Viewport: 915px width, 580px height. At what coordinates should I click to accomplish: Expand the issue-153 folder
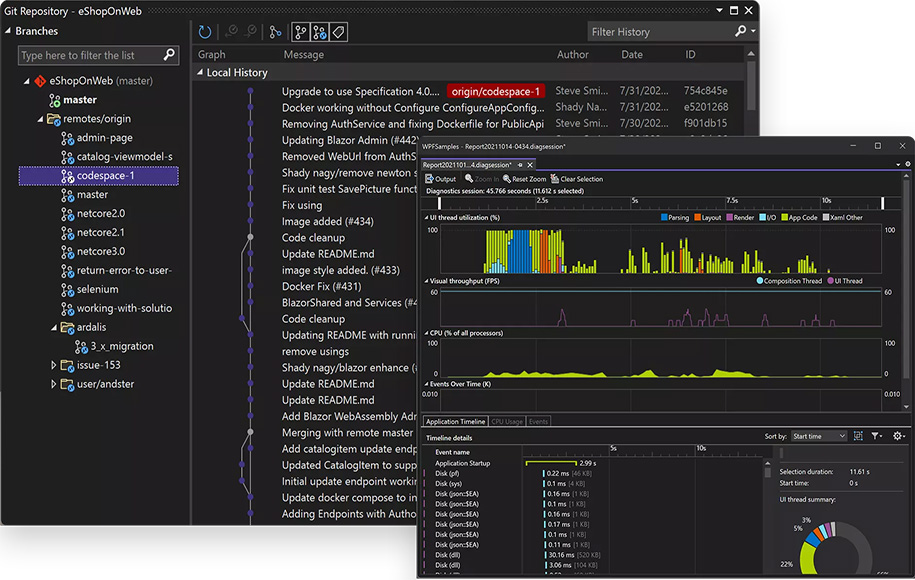pyautogui.click(x=55, y=365)
